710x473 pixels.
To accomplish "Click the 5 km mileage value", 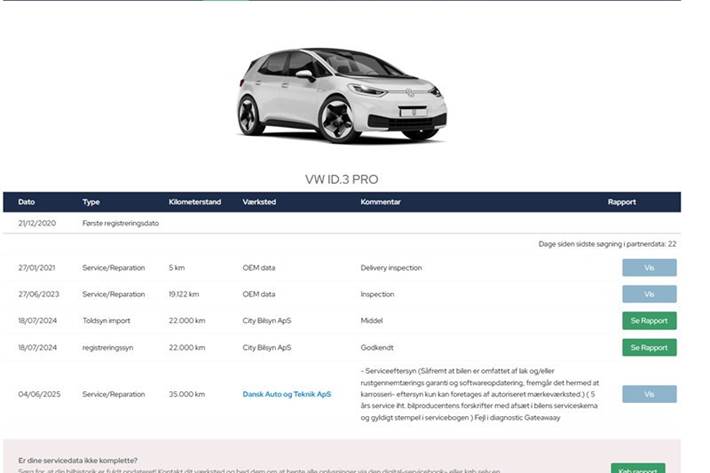I will click(x=177, y=268).
